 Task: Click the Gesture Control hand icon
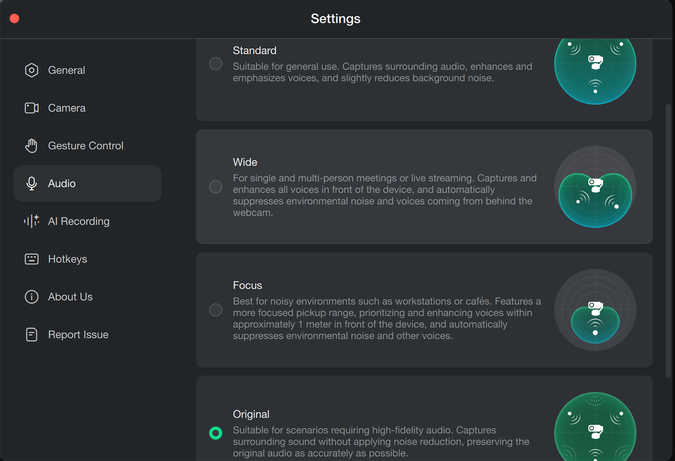click(x=31, y=146)
